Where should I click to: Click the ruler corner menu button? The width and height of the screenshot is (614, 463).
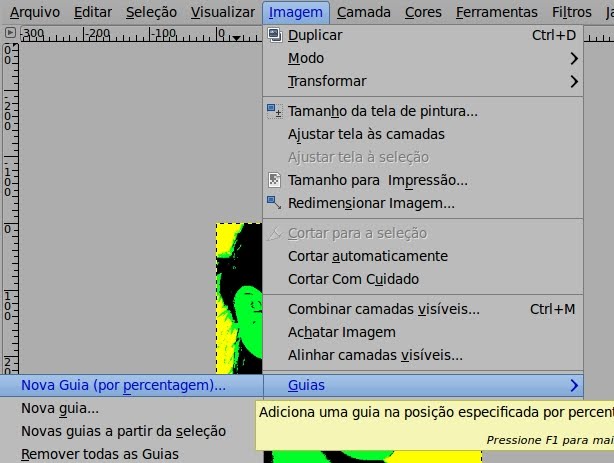click(10, 33)
